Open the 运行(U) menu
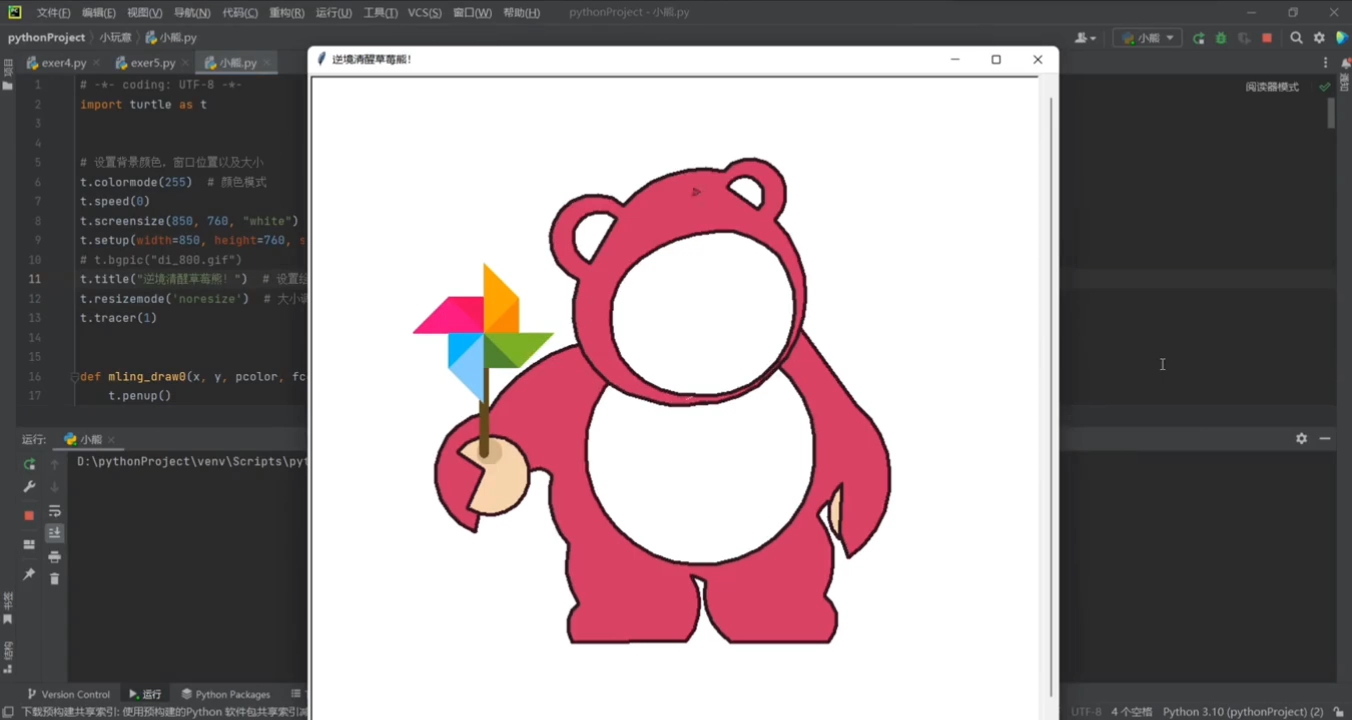1352x720 pixels. 334,13
